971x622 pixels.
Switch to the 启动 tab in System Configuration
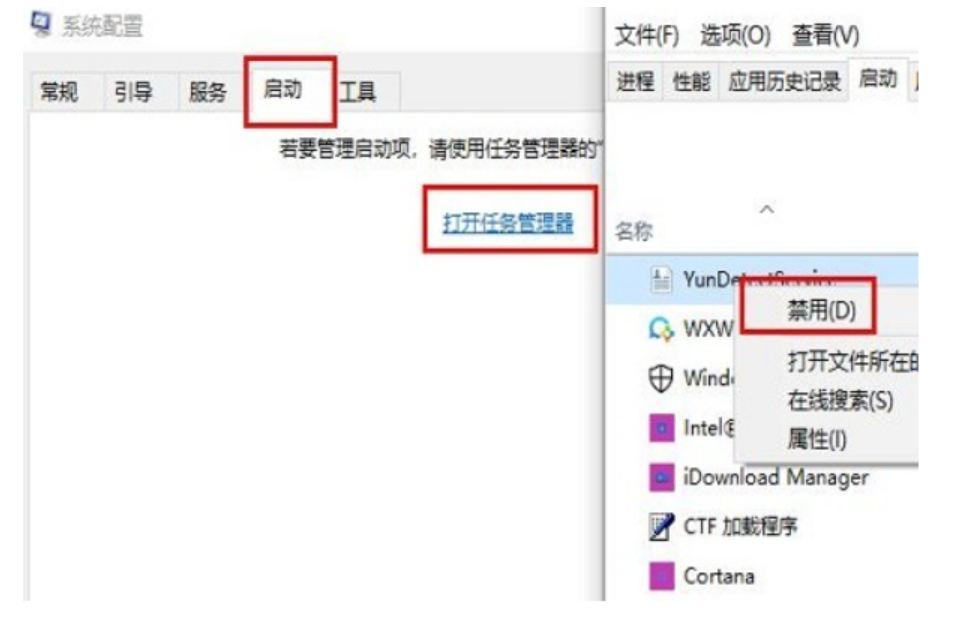coord(283,90)
